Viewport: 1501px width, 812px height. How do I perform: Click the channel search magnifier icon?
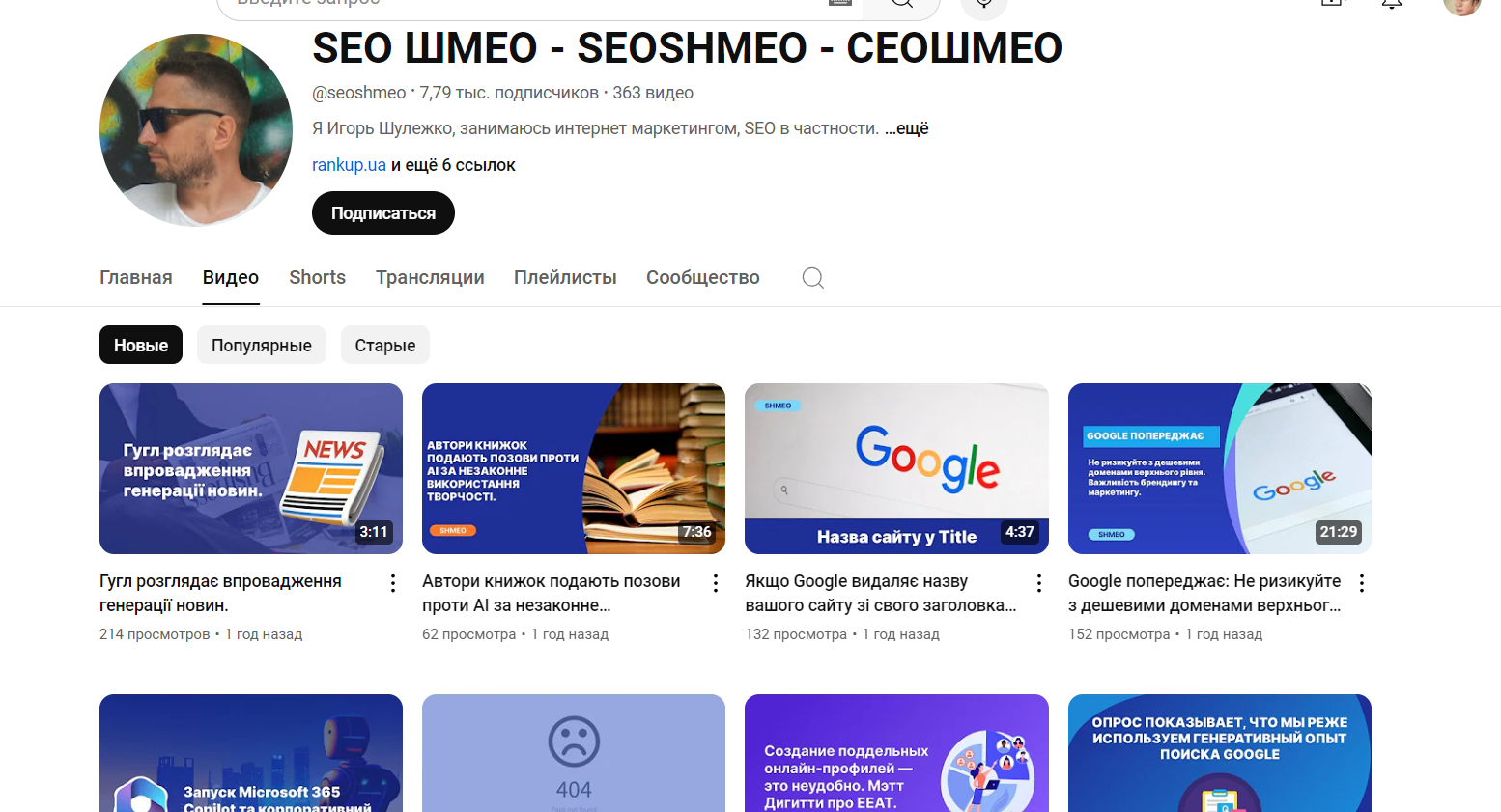(813, 278)
